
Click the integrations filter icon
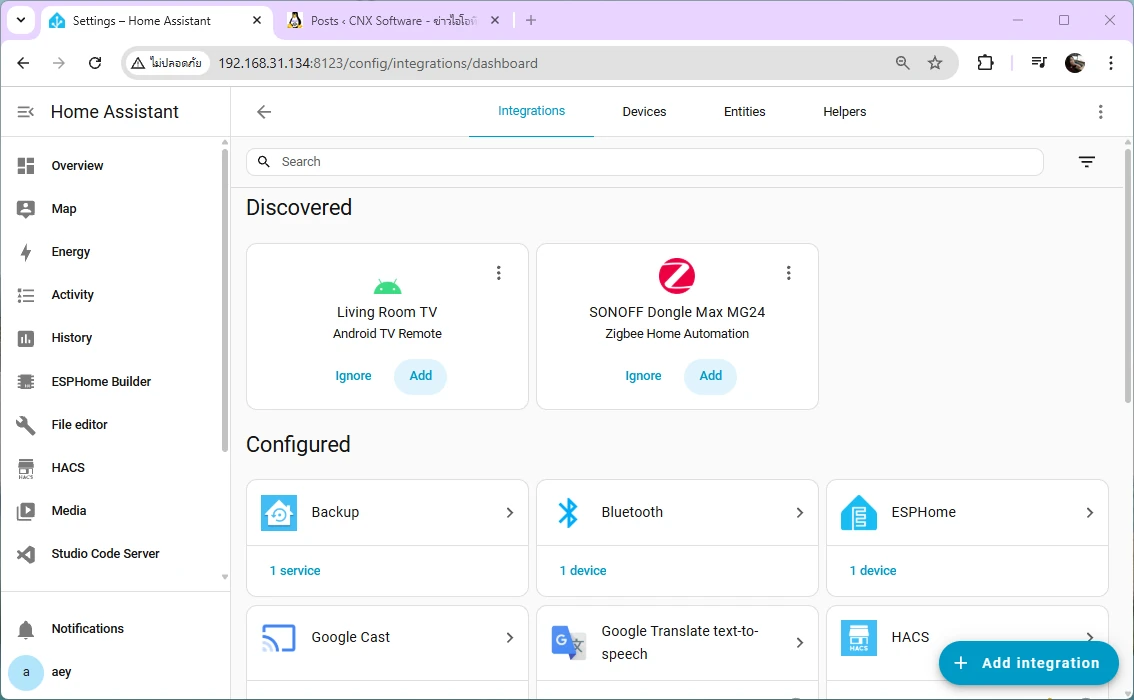[x=1087, y=162]
